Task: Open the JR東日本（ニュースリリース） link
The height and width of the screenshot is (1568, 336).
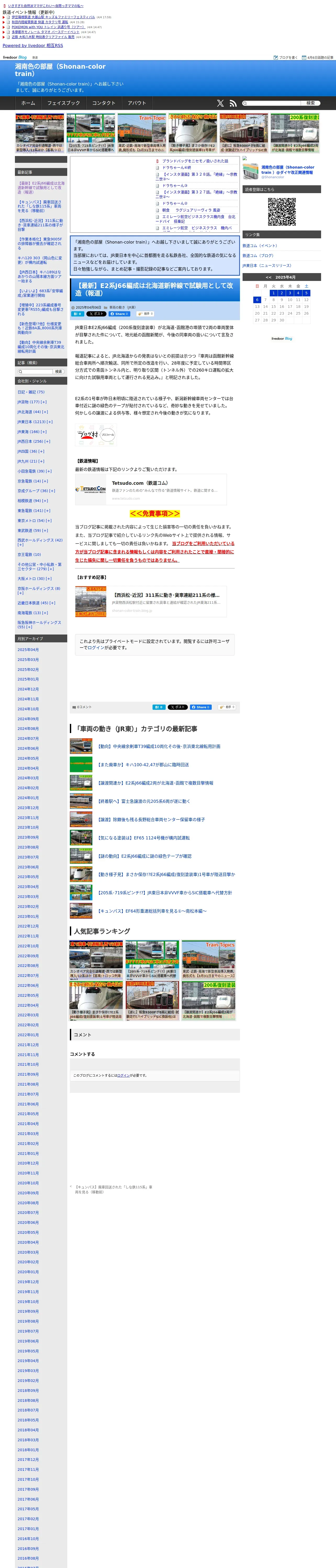Action: click(267, 266)
